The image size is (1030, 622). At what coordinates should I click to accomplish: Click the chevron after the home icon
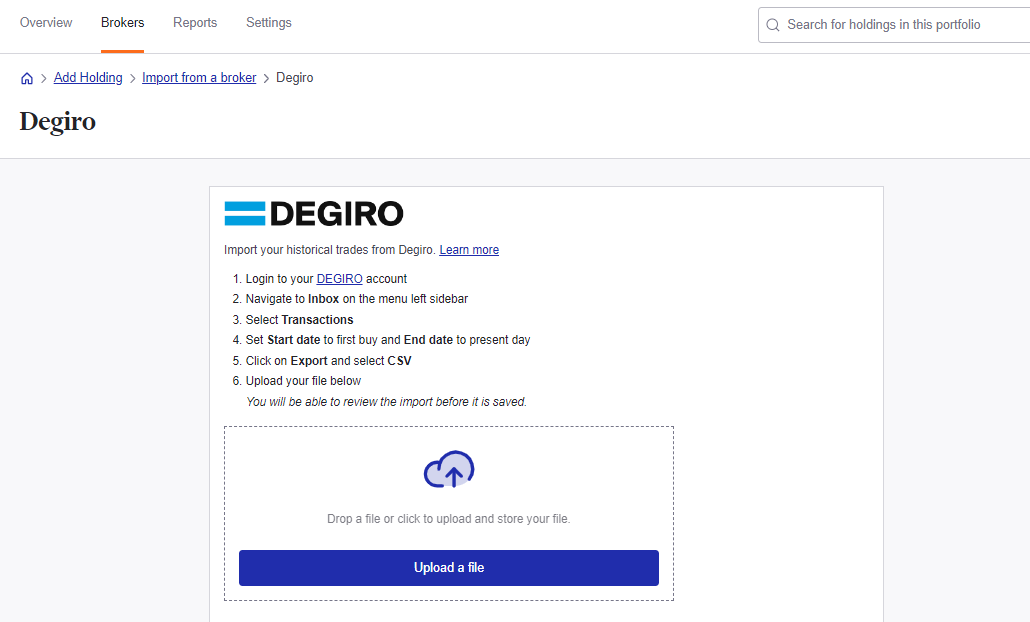coord(43,77)
